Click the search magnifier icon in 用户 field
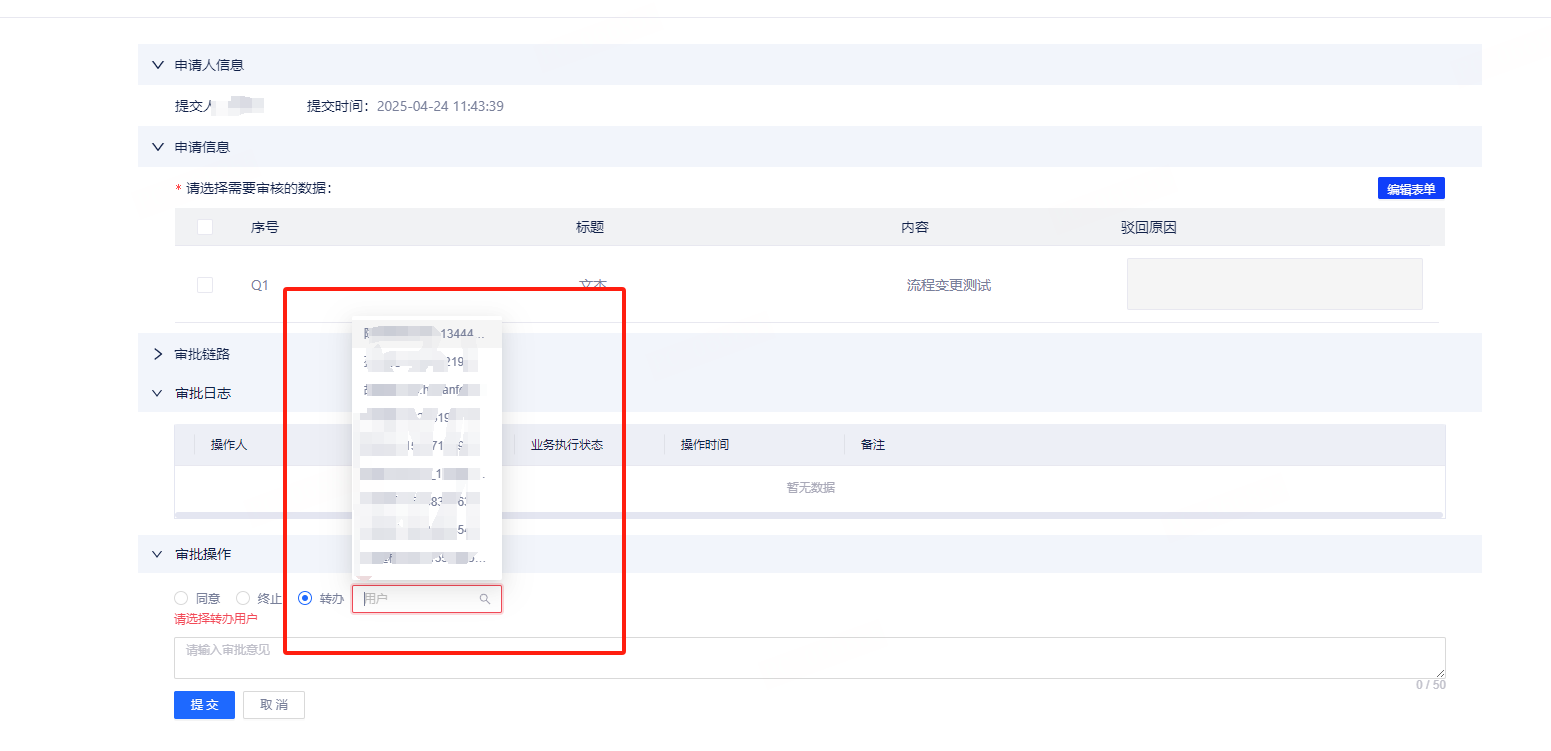 485,599
